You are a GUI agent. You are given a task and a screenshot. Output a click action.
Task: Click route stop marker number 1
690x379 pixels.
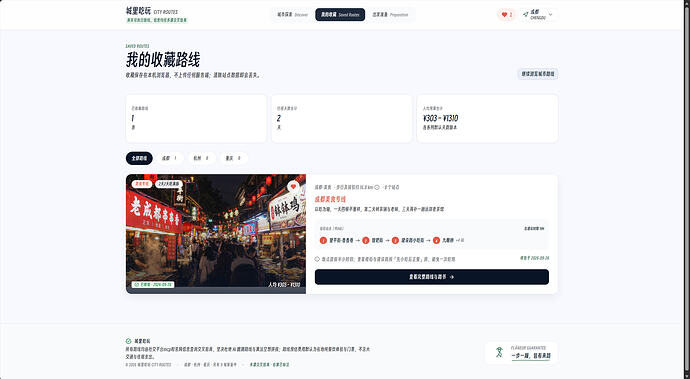click(x=323, y=240)
